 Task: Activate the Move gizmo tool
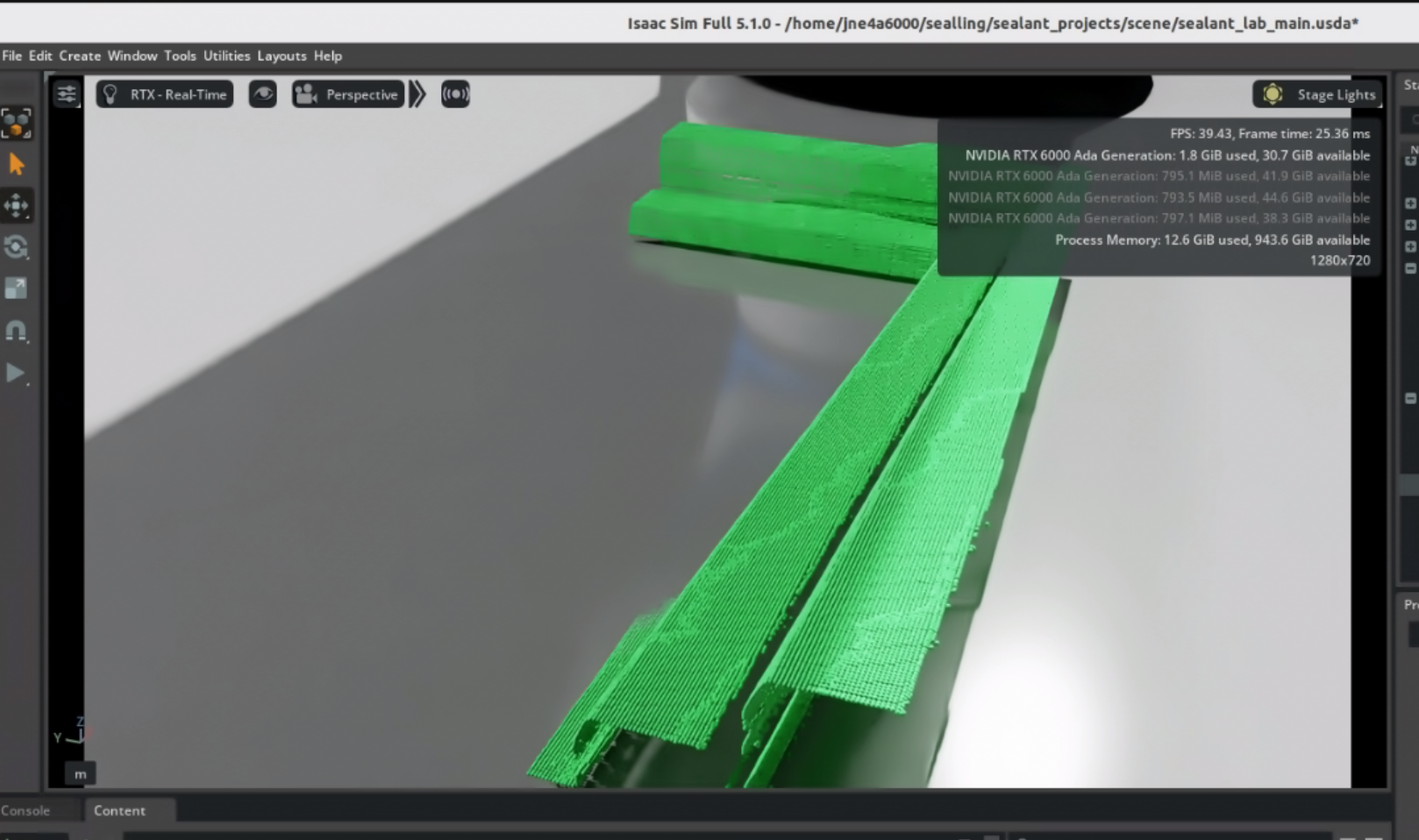pyautogui.click(x=17, y=205)
